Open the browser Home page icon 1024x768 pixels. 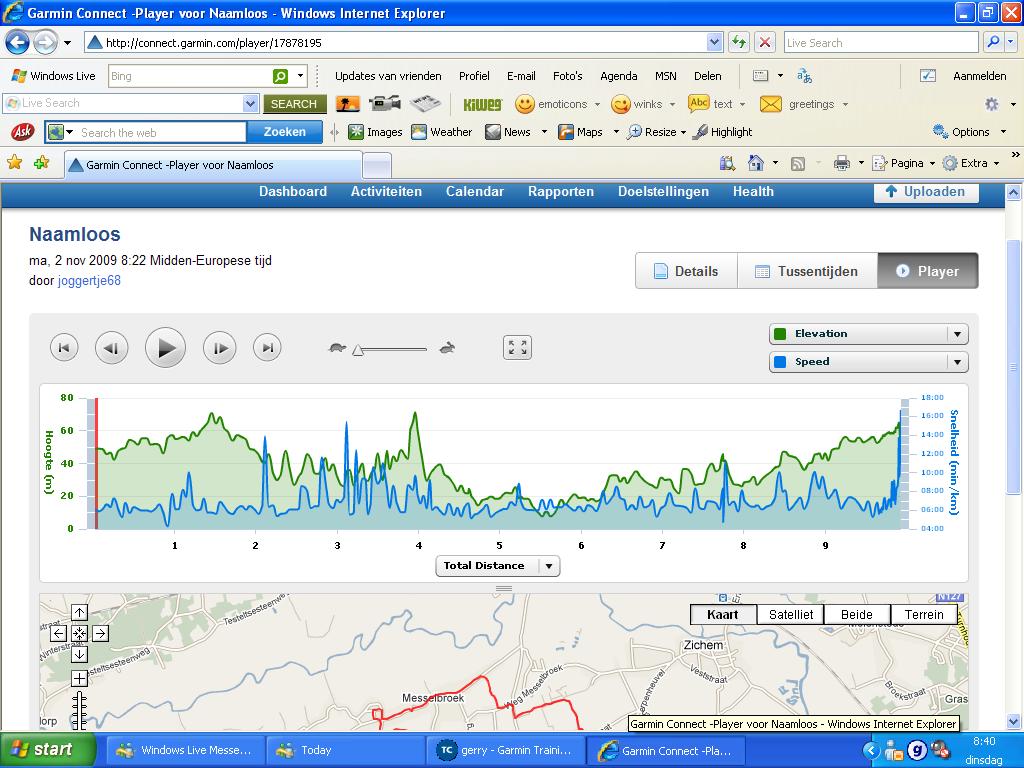coord(756,163)
